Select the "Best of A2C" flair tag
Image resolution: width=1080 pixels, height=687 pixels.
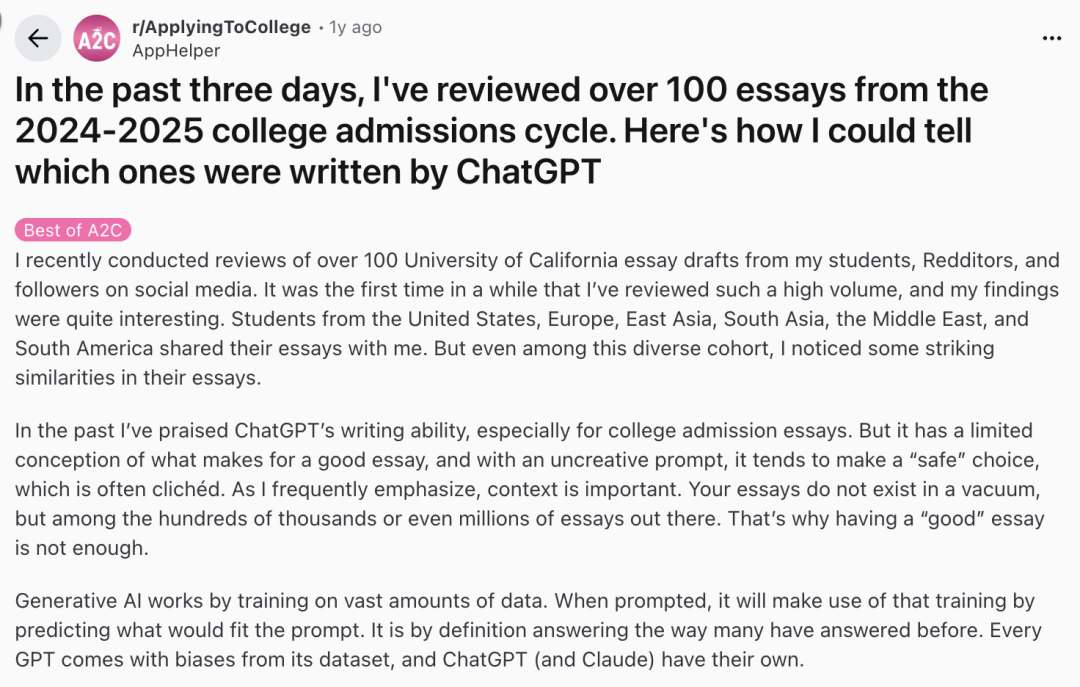[73, 230]
